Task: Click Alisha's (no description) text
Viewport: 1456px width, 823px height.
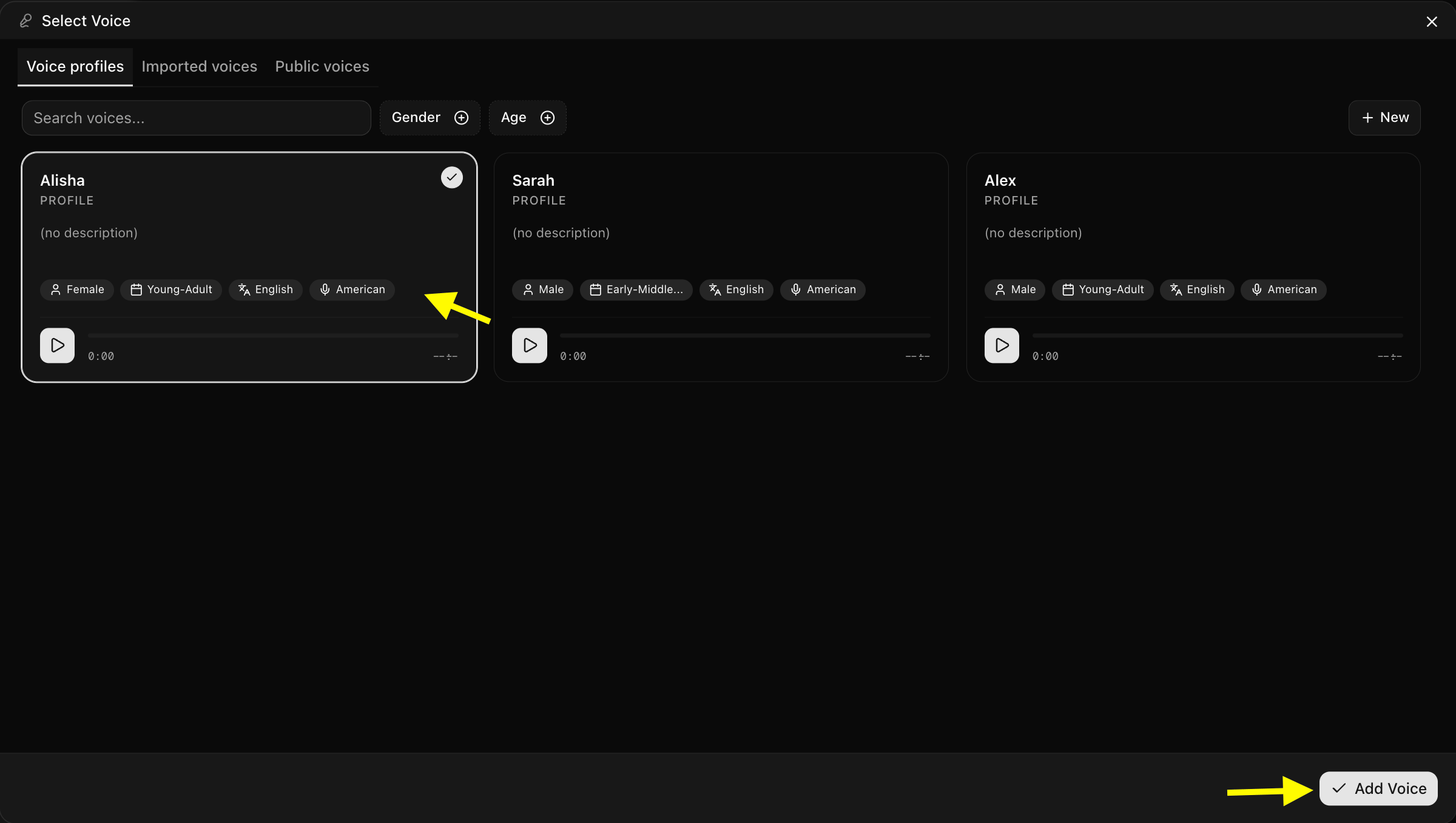Action: click(89, 233)
